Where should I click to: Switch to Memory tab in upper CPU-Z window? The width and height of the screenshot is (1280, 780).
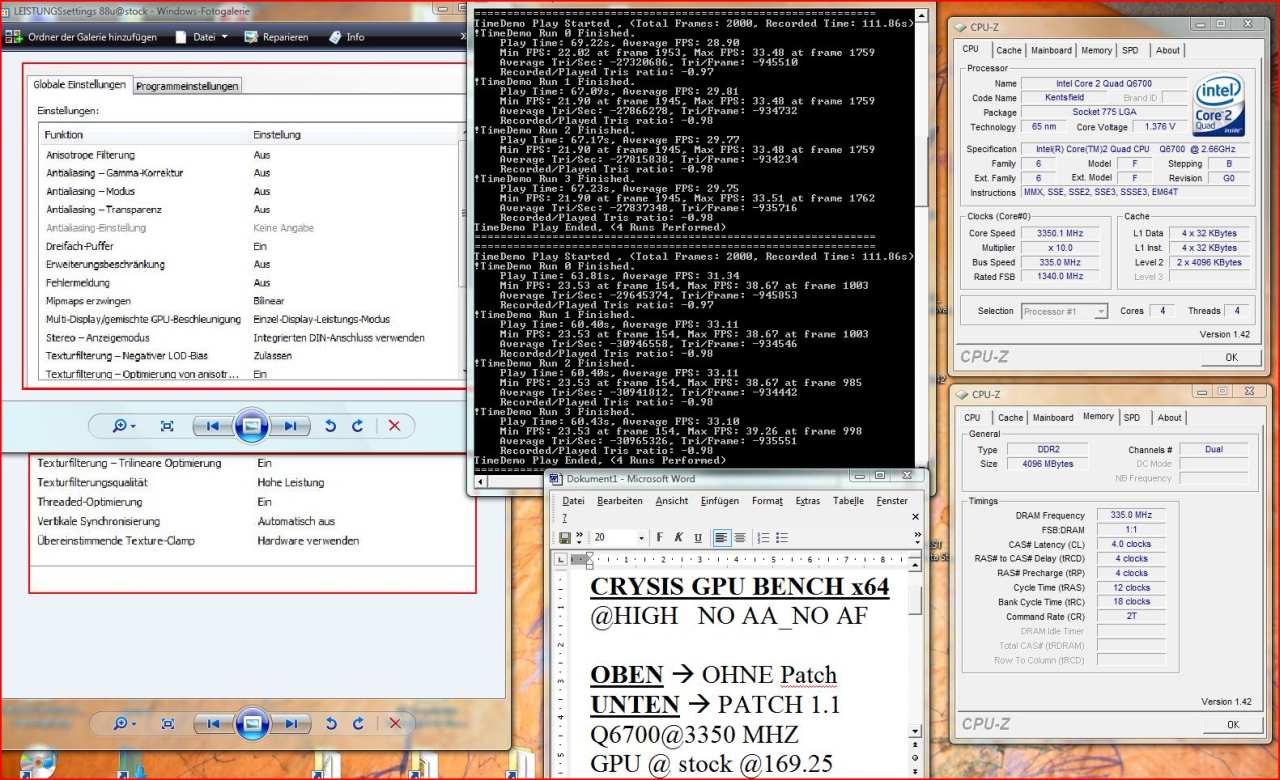click(1096, 50)
